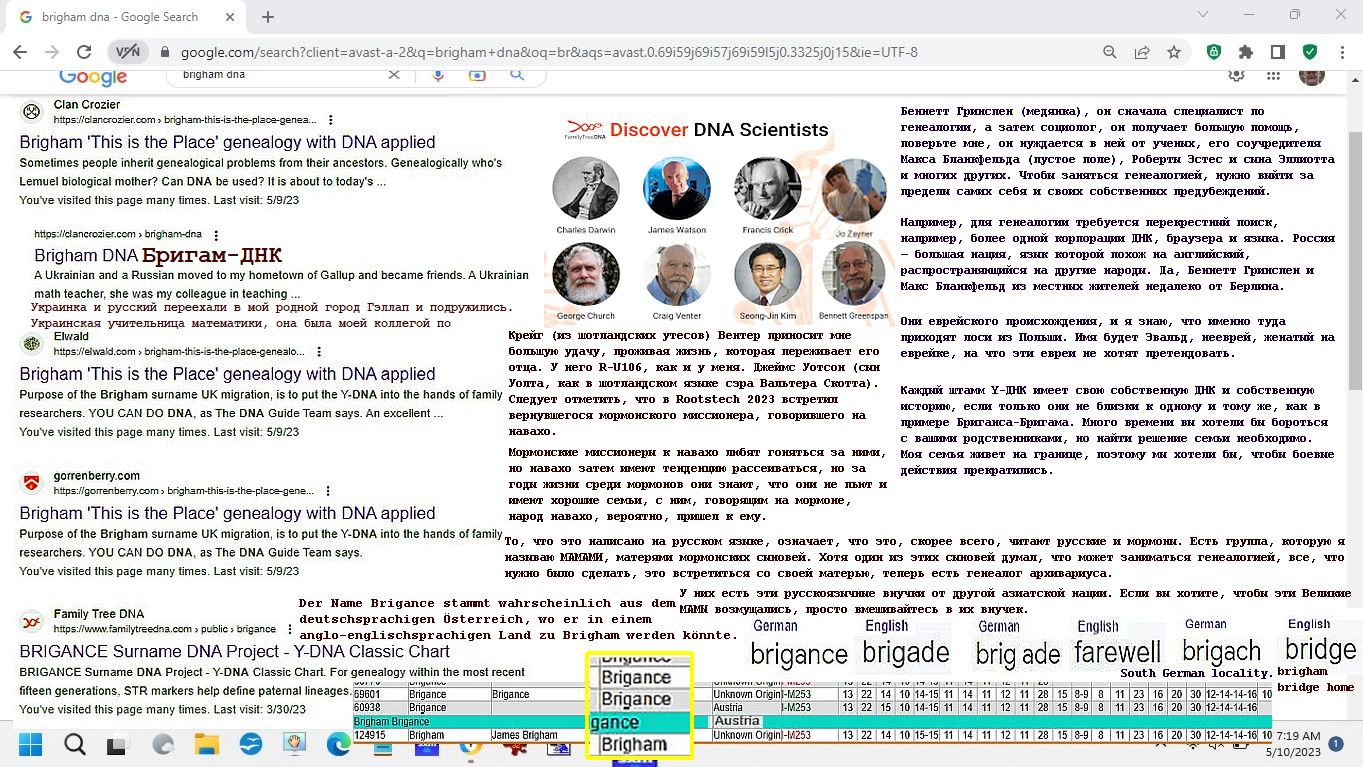Viewport: 1363px width, 767px height.
Task: Click kit number 124915 in the table
Action: pyautogui.click(x=369, y=735)
